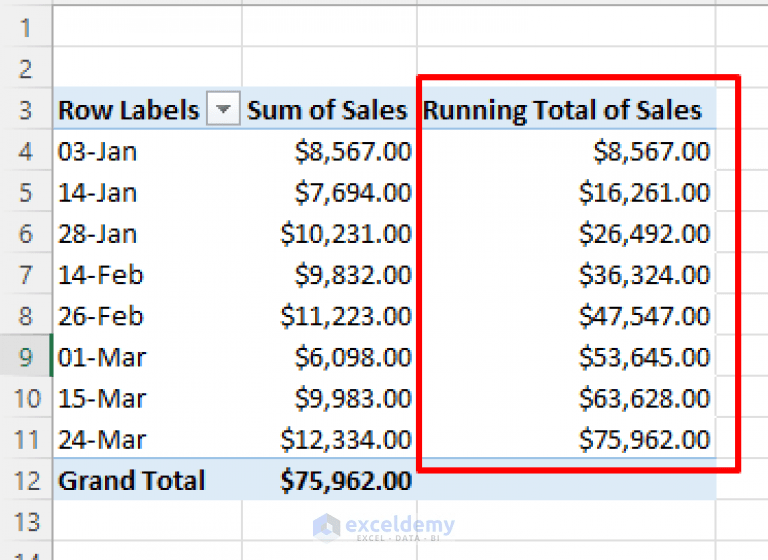Click the 14-Jan date cell
Viewport: 768px width, 560px height.
tap(147, 192)
